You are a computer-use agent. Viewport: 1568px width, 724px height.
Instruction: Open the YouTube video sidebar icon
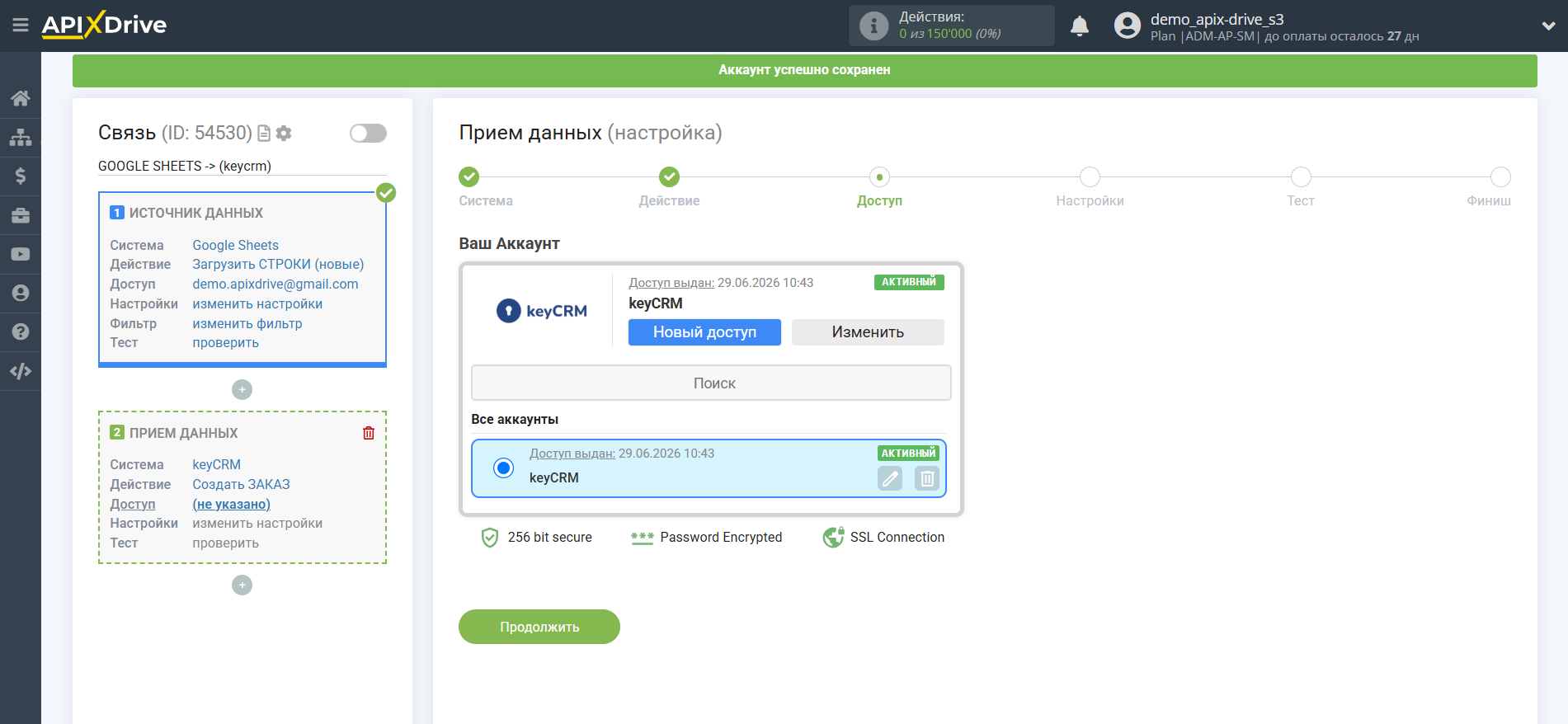[x=21, y=254]
